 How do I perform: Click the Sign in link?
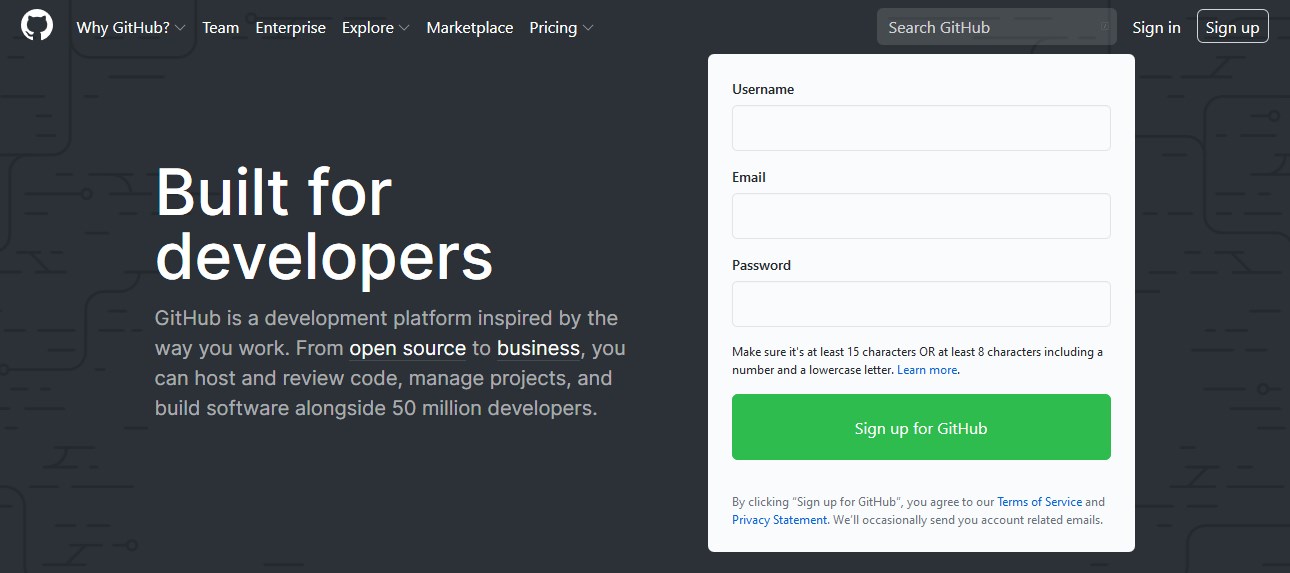(1156, 28)
